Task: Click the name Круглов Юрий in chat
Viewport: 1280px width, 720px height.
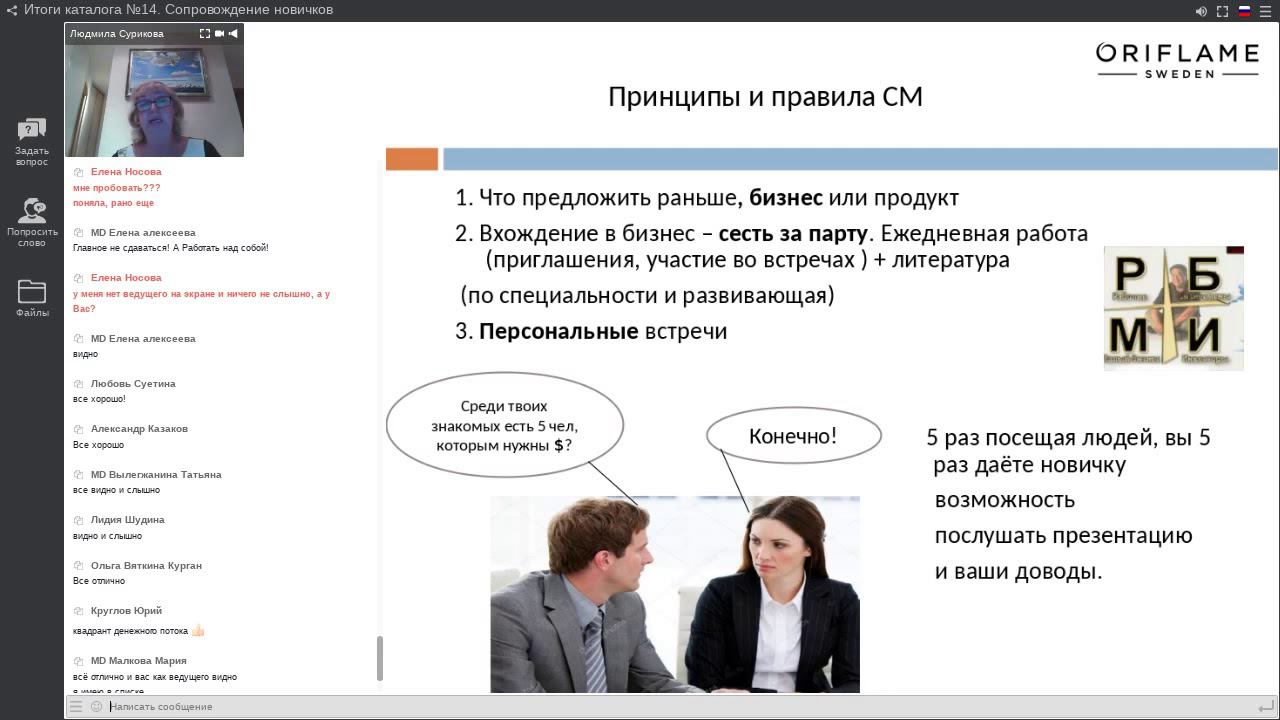Action: pos(126,611)
